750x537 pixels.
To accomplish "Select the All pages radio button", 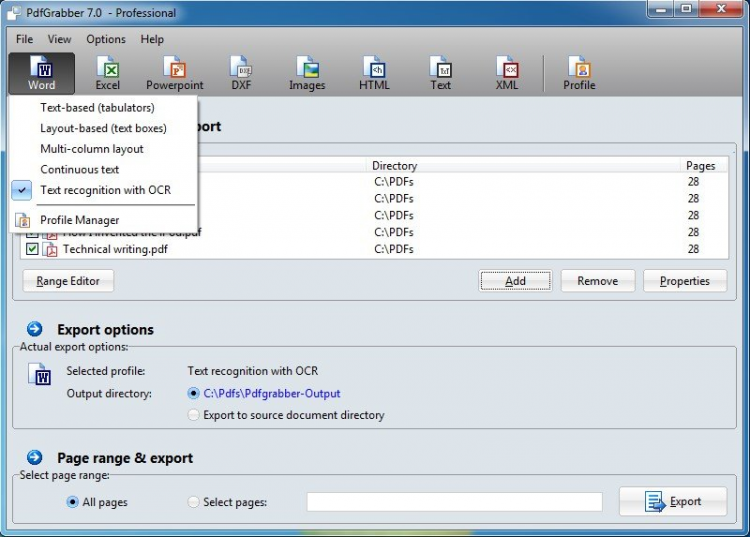I will (x=72, y=502).
